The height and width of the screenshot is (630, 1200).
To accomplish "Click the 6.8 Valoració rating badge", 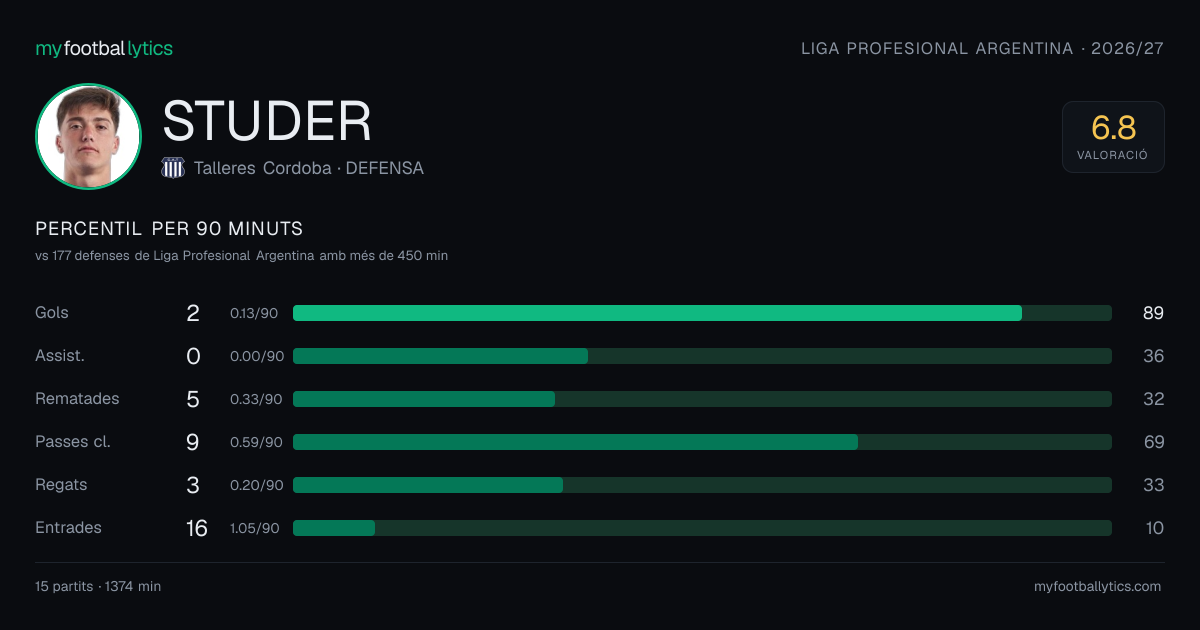I will pyautogui.click(x=1113, y=137).
